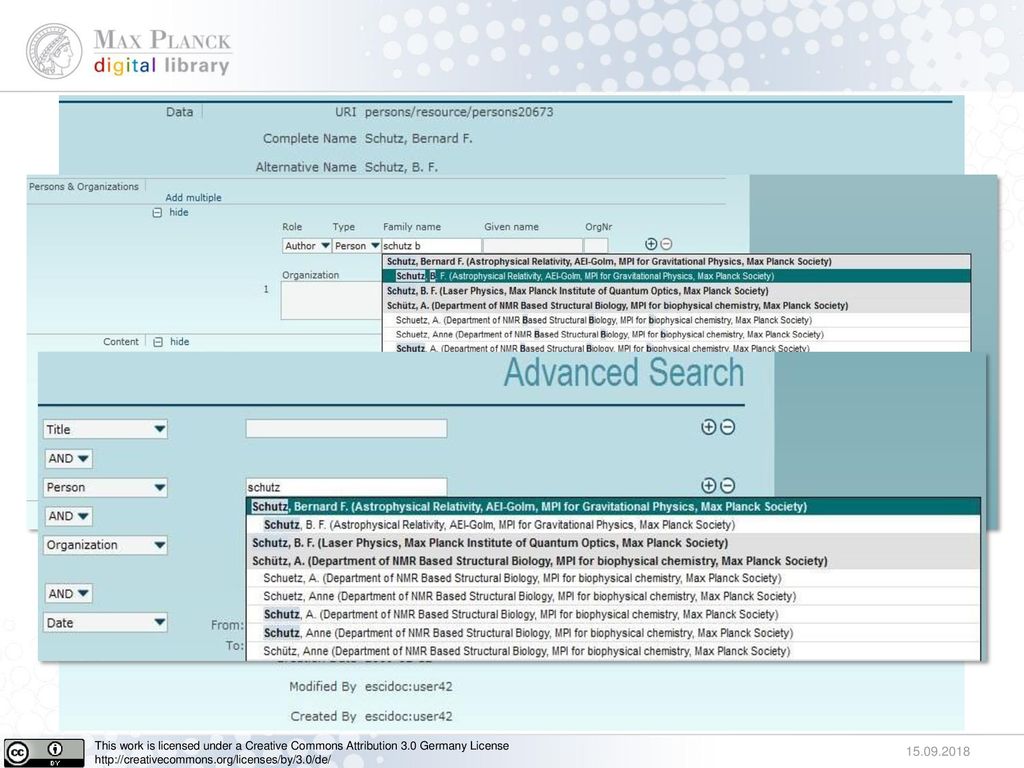Collapse the Content section hide toggle

tap(157, 342)
